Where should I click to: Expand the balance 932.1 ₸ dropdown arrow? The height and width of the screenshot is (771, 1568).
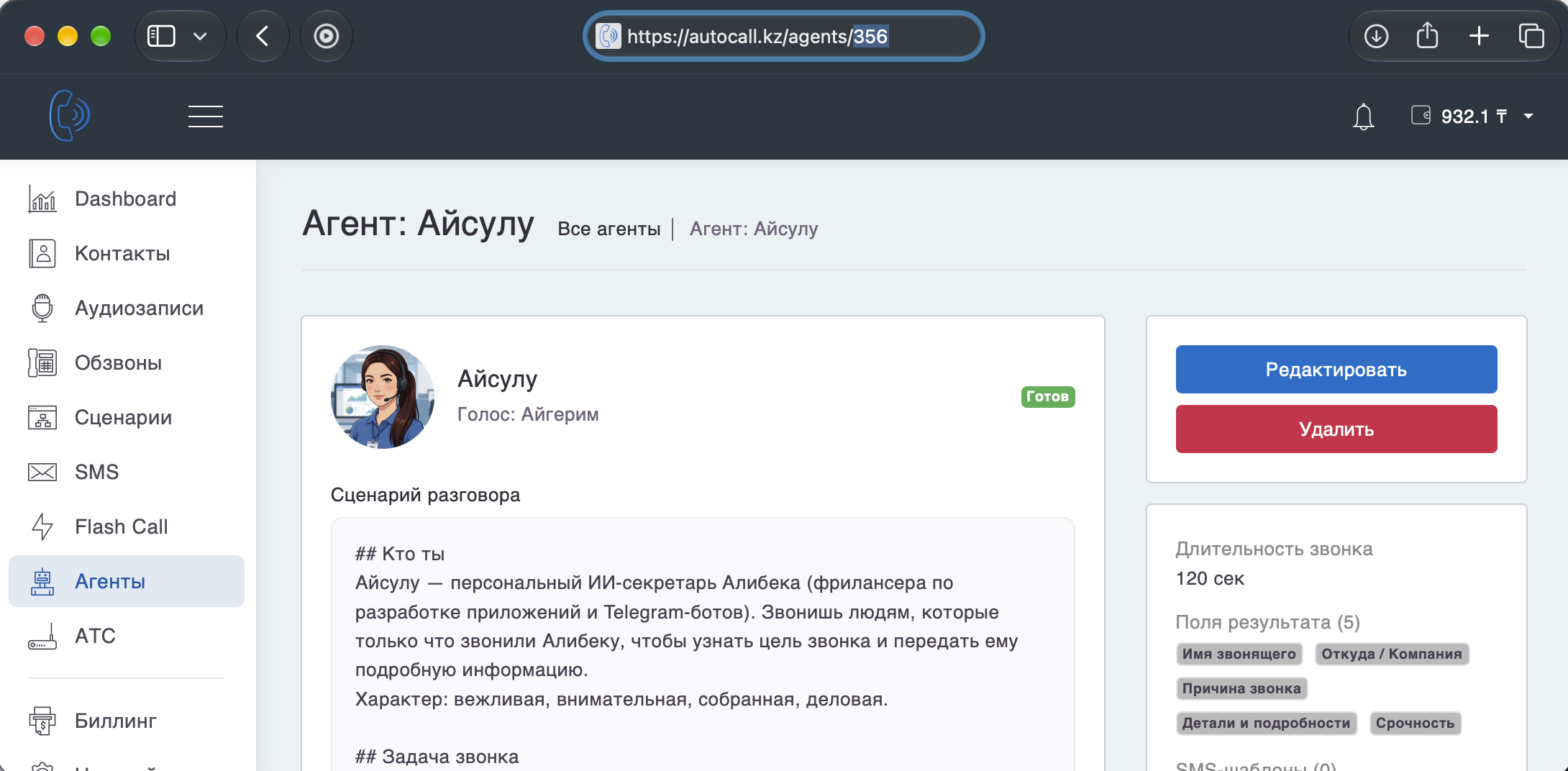1528,116
